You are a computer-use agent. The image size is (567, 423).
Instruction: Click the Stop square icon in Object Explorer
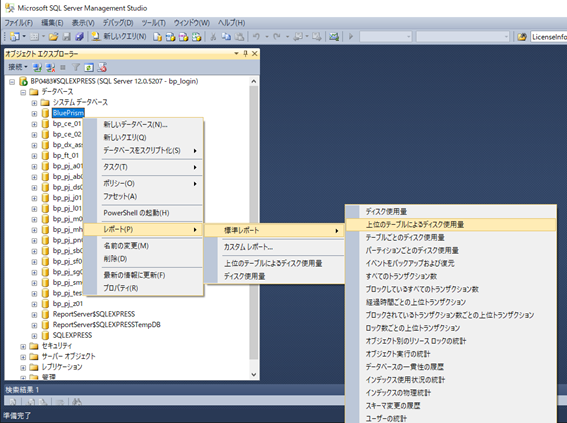click(x=63, y=67)
